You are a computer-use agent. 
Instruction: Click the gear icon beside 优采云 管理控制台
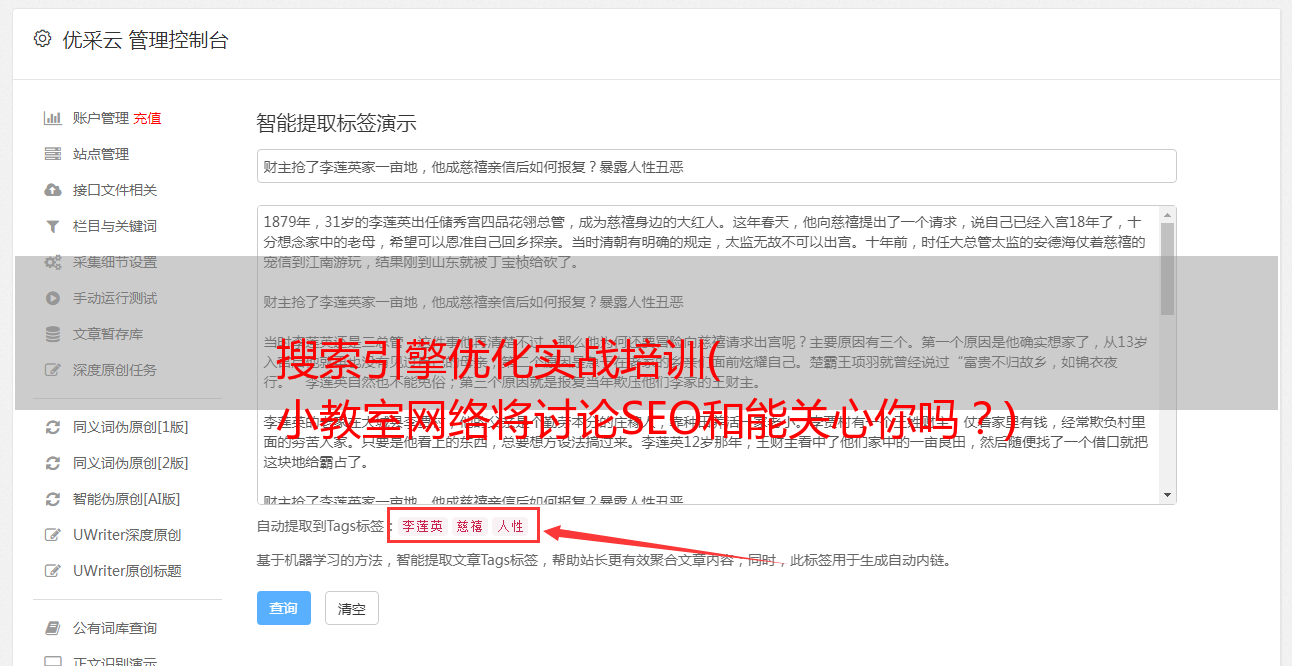click(42, 39)
